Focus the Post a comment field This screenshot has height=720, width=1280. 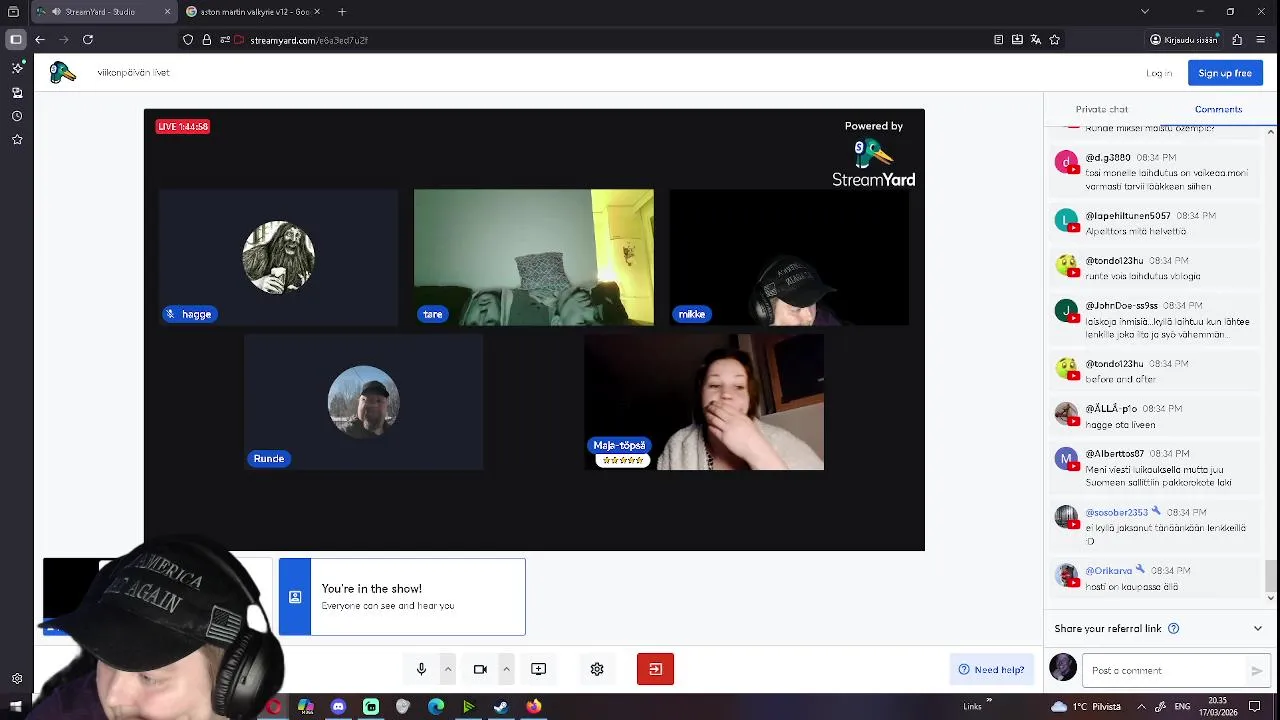pyautogui.click(x=1166, y=671)
